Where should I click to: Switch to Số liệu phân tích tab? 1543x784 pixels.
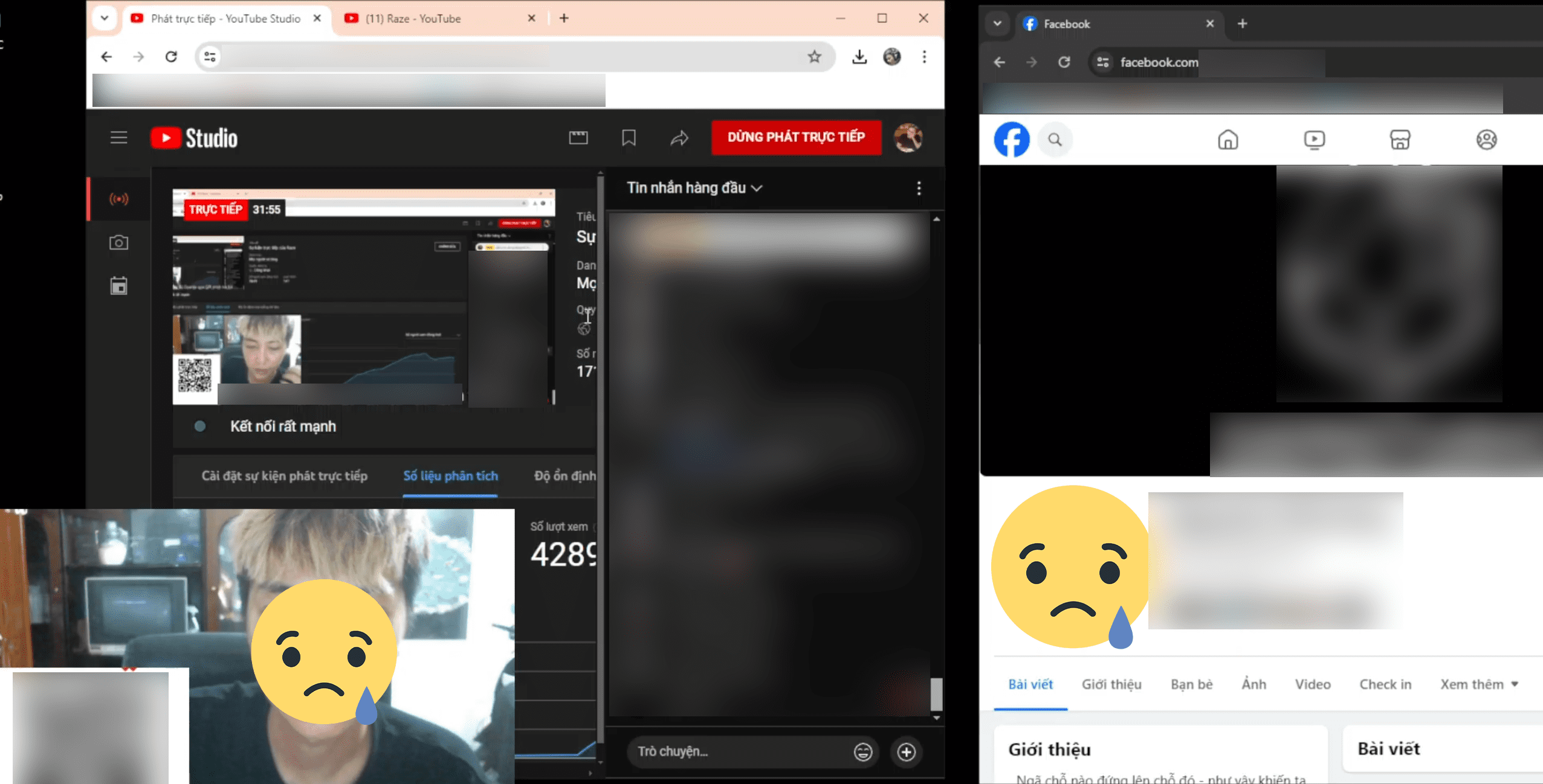(x=450, y=476)
